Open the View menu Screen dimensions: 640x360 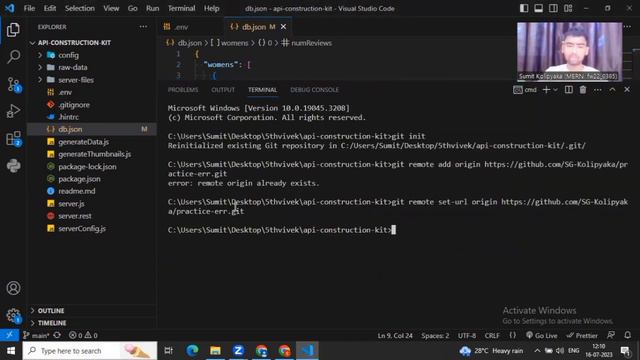click(x=111, y=8)
